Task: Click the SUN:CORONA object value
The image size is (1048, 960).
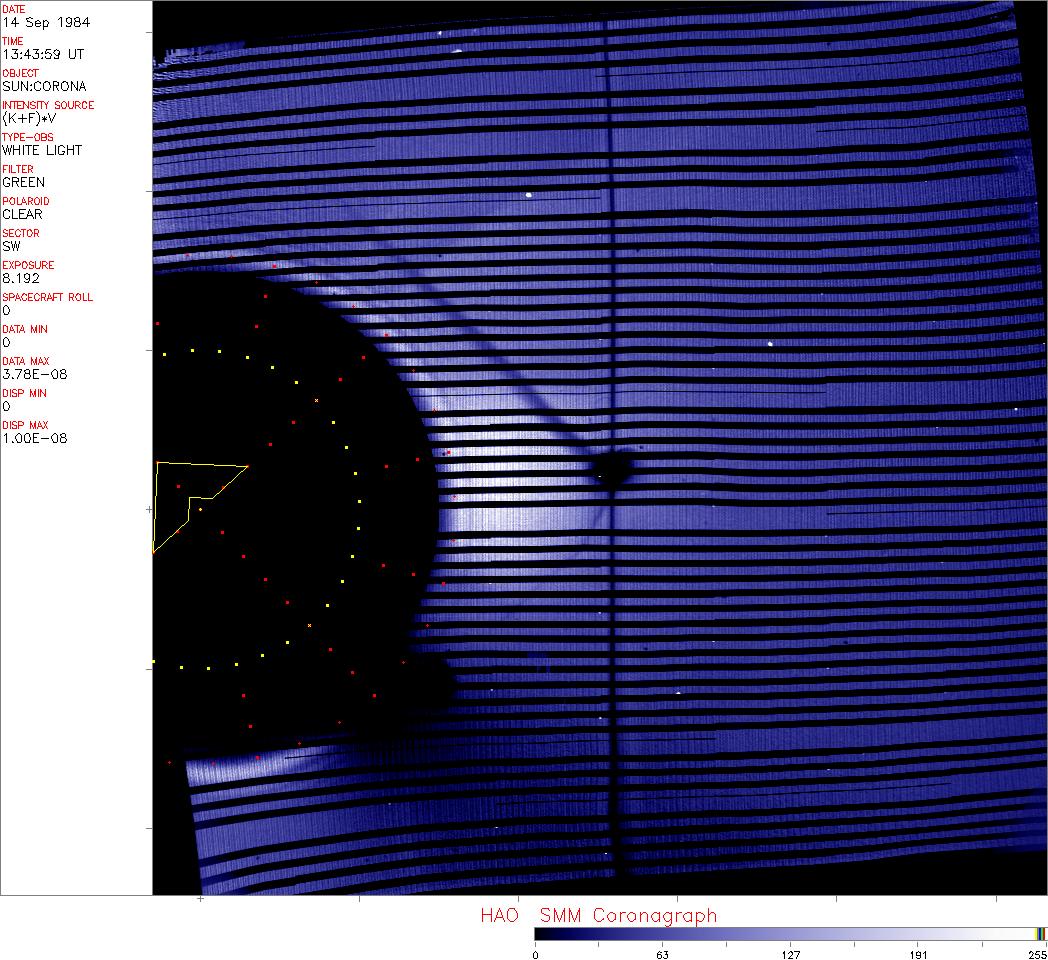Action: point(44,86)
